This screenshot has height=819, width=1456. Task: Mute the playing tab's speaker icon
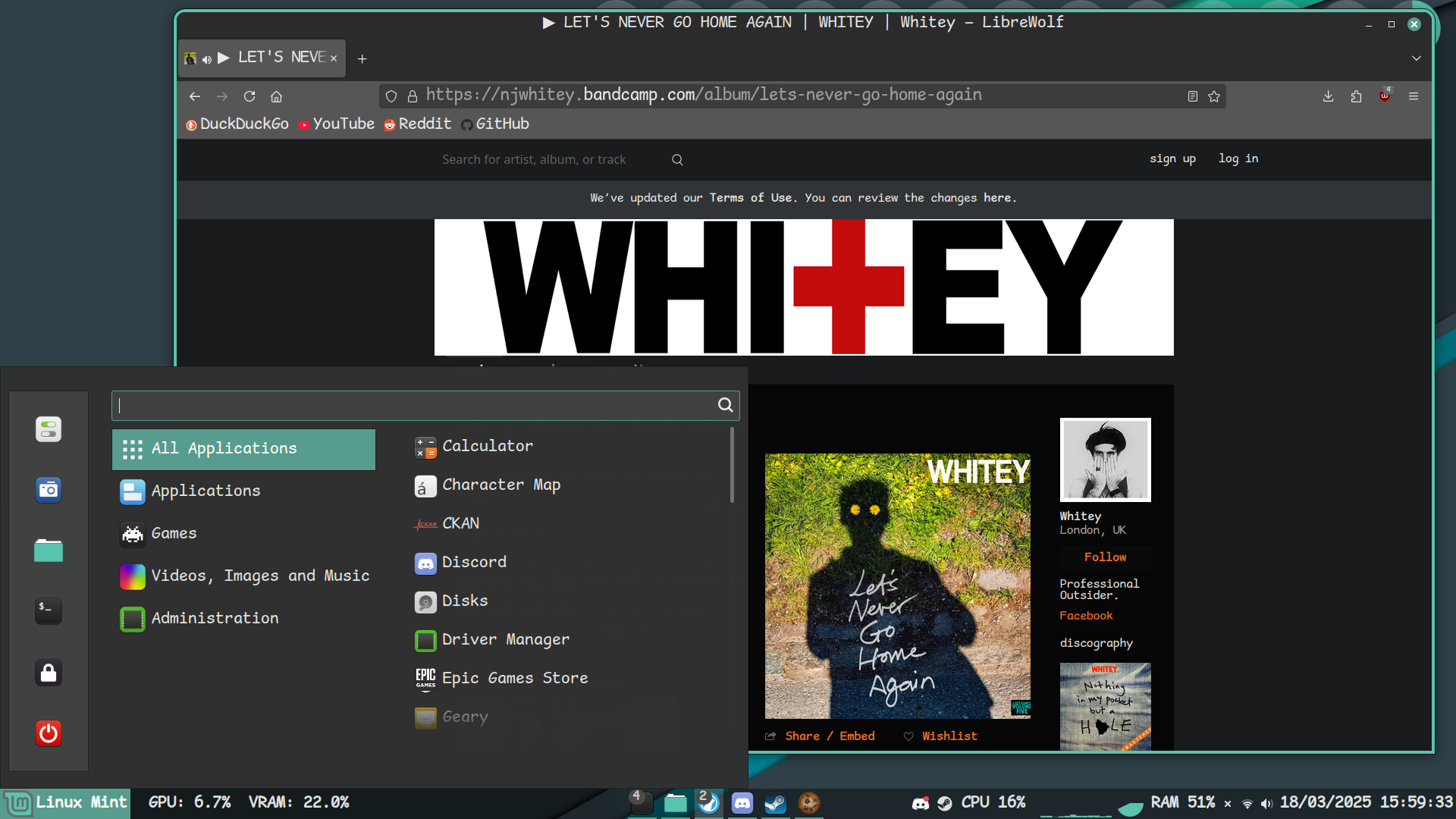(206, 59)
